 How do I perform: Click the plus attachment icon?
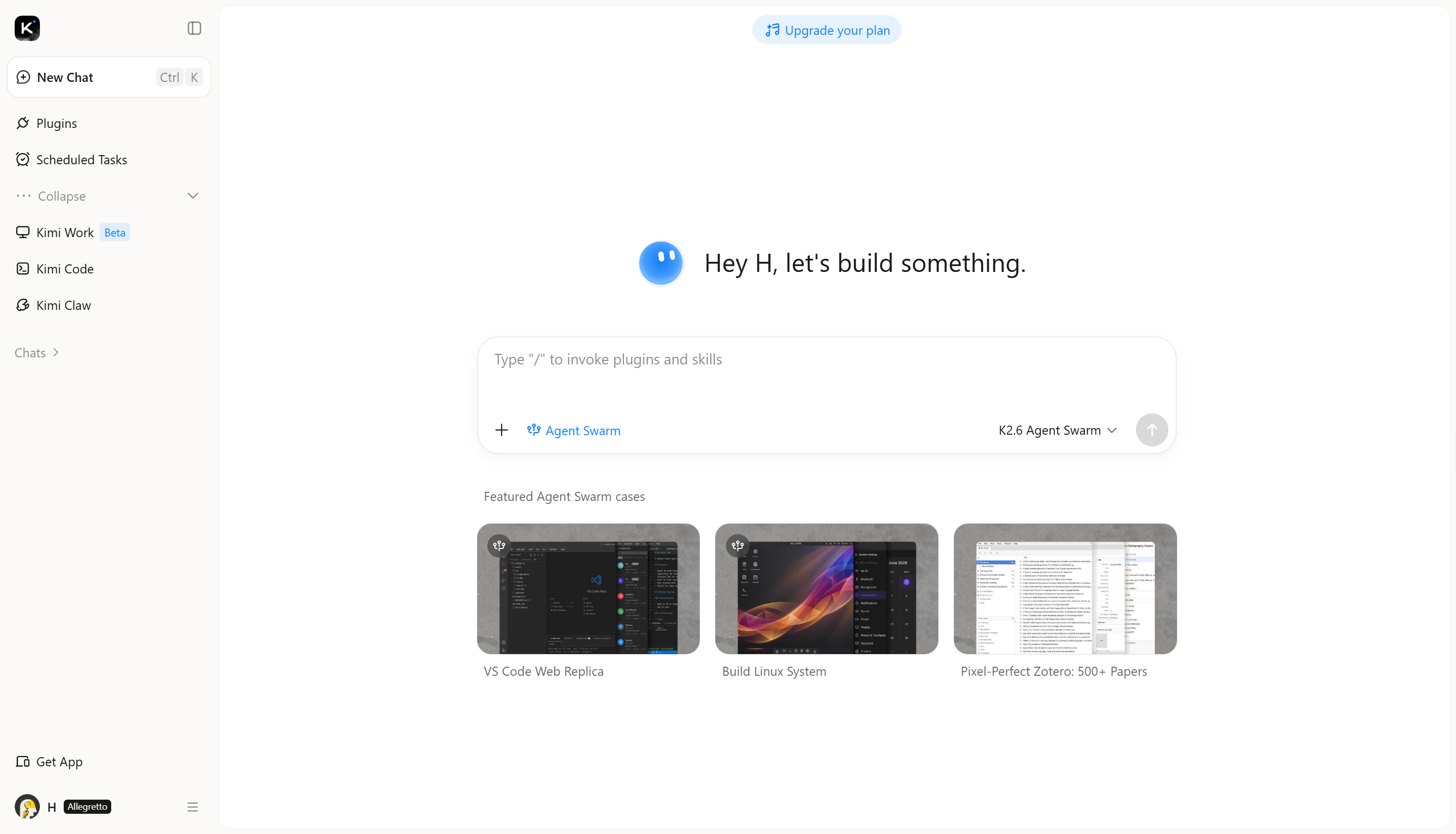[x=501, y=430]
